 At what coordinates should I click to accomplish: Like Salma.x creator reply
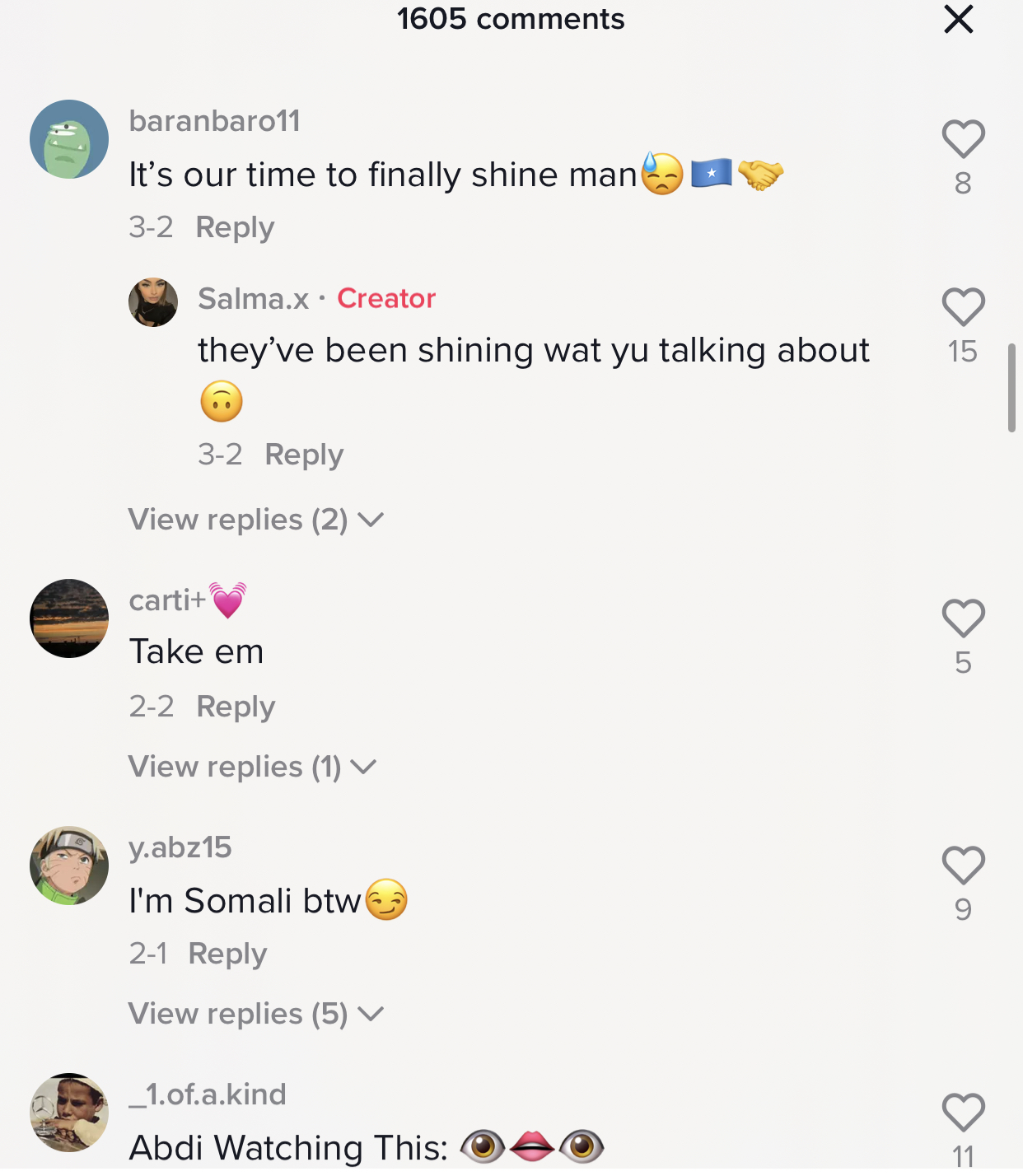(963, 307)
